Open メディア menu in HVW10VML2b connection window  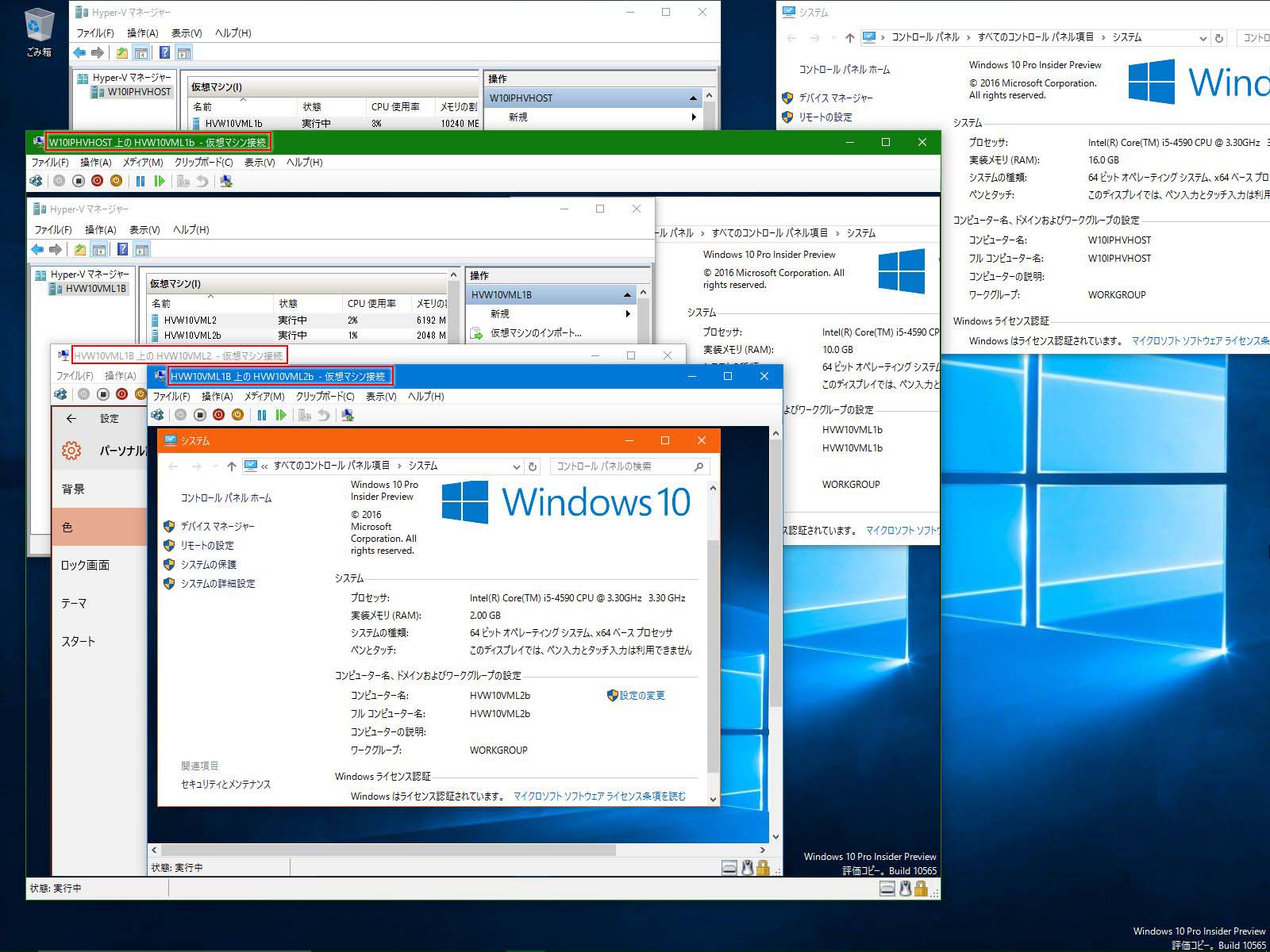(x=264, y=396)
